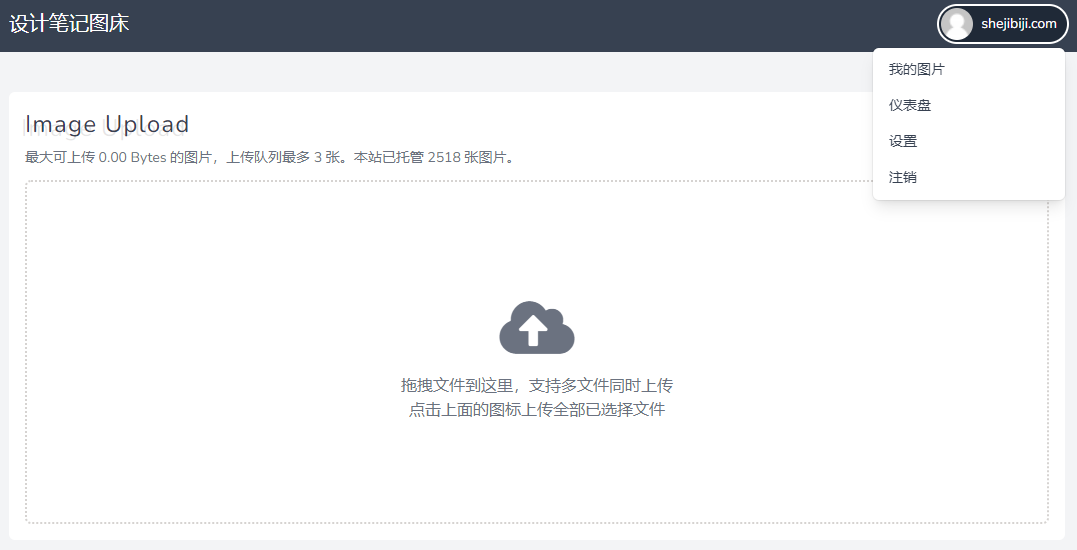
Task: Open 我的图片 from the user menu
Action: click(917, 69)
